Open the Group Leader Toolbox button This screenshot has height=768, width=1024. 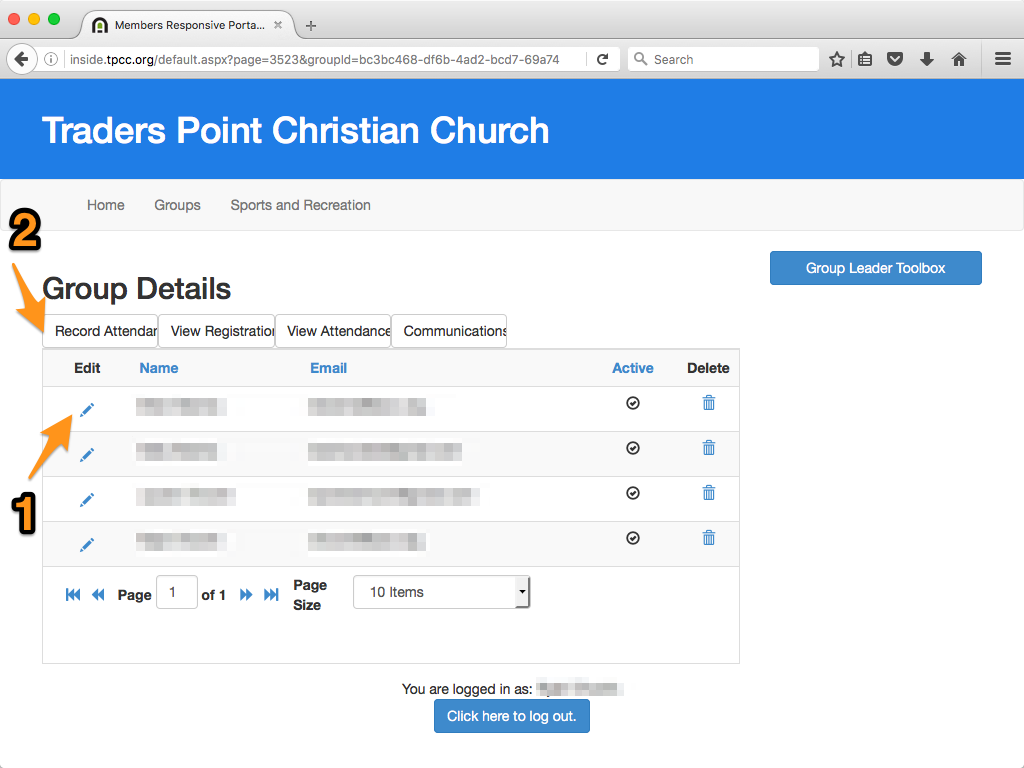point(875,268)
